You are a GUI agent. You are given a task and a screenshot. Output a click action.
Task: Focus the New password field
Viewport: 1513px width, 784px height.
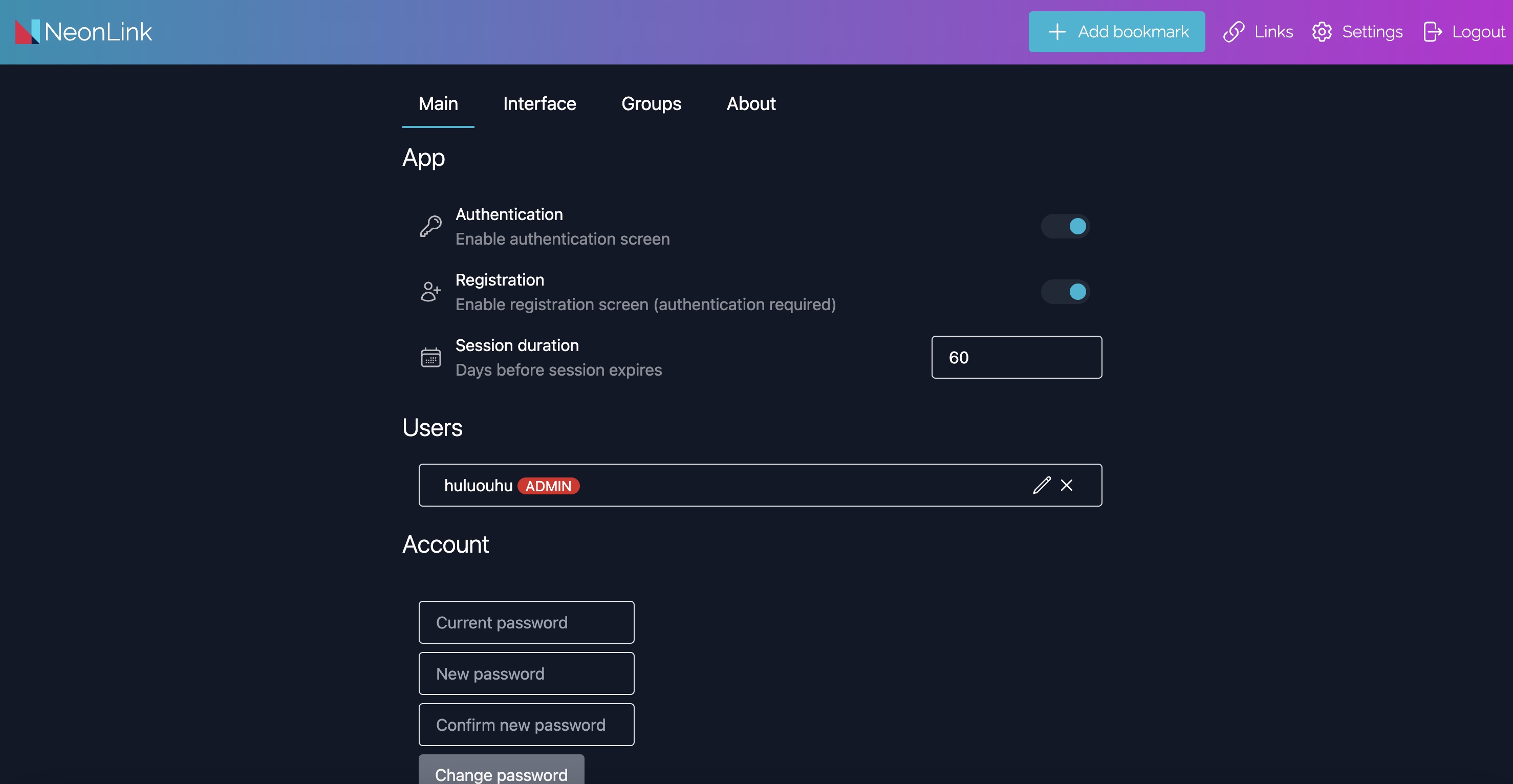tap(526, 673)
